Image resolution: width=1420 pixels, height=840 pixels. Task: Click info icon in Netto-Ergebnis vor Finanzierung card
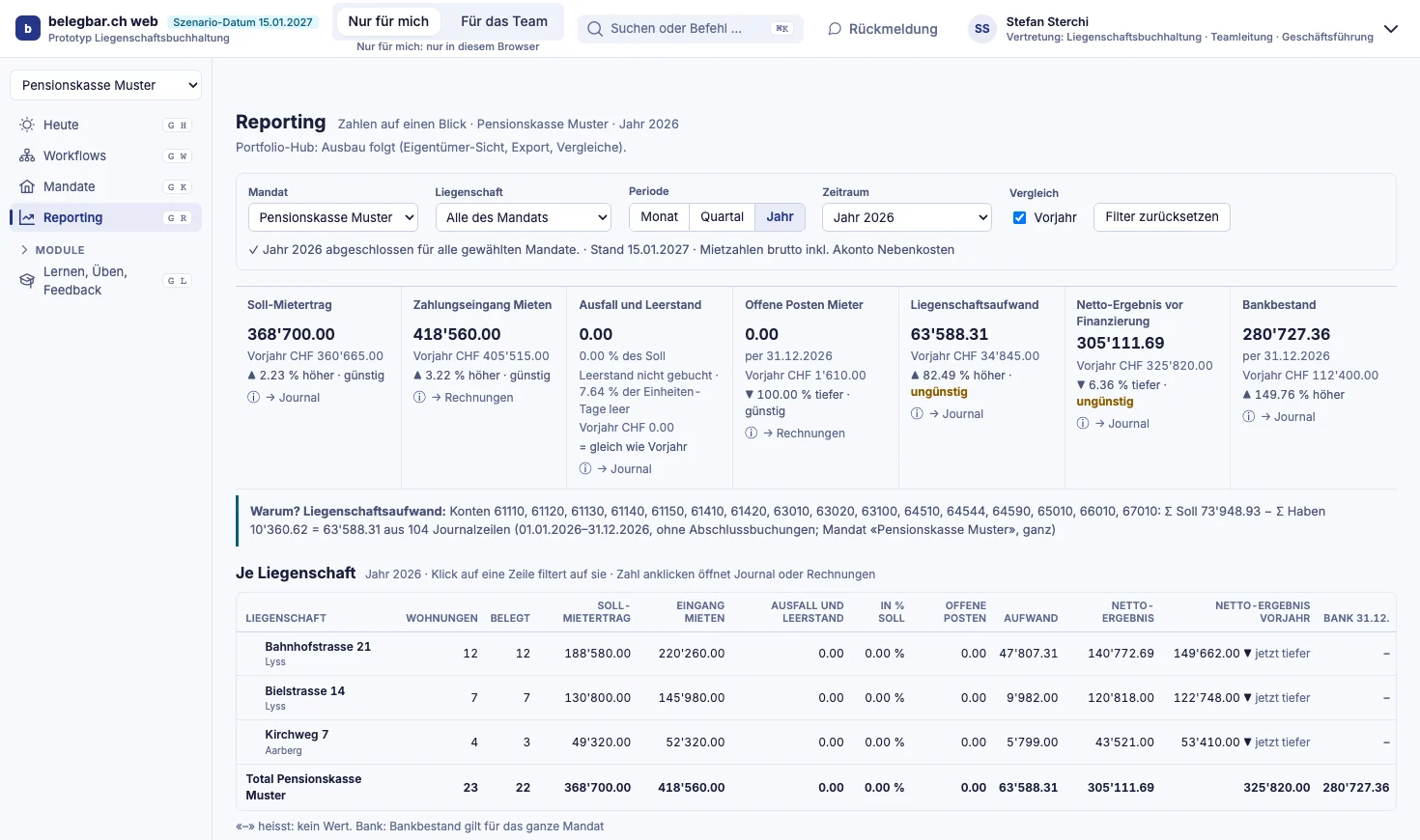pos(1083,424)
